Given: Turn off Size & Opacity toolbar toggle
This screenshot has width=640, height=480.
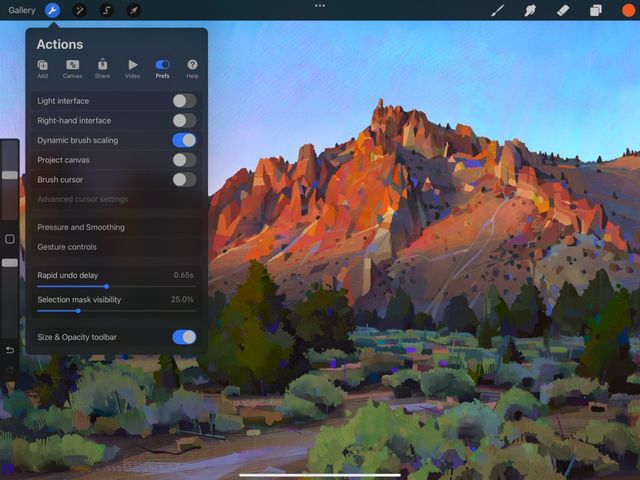Looking at the screenshot, I should pos(184,337).
